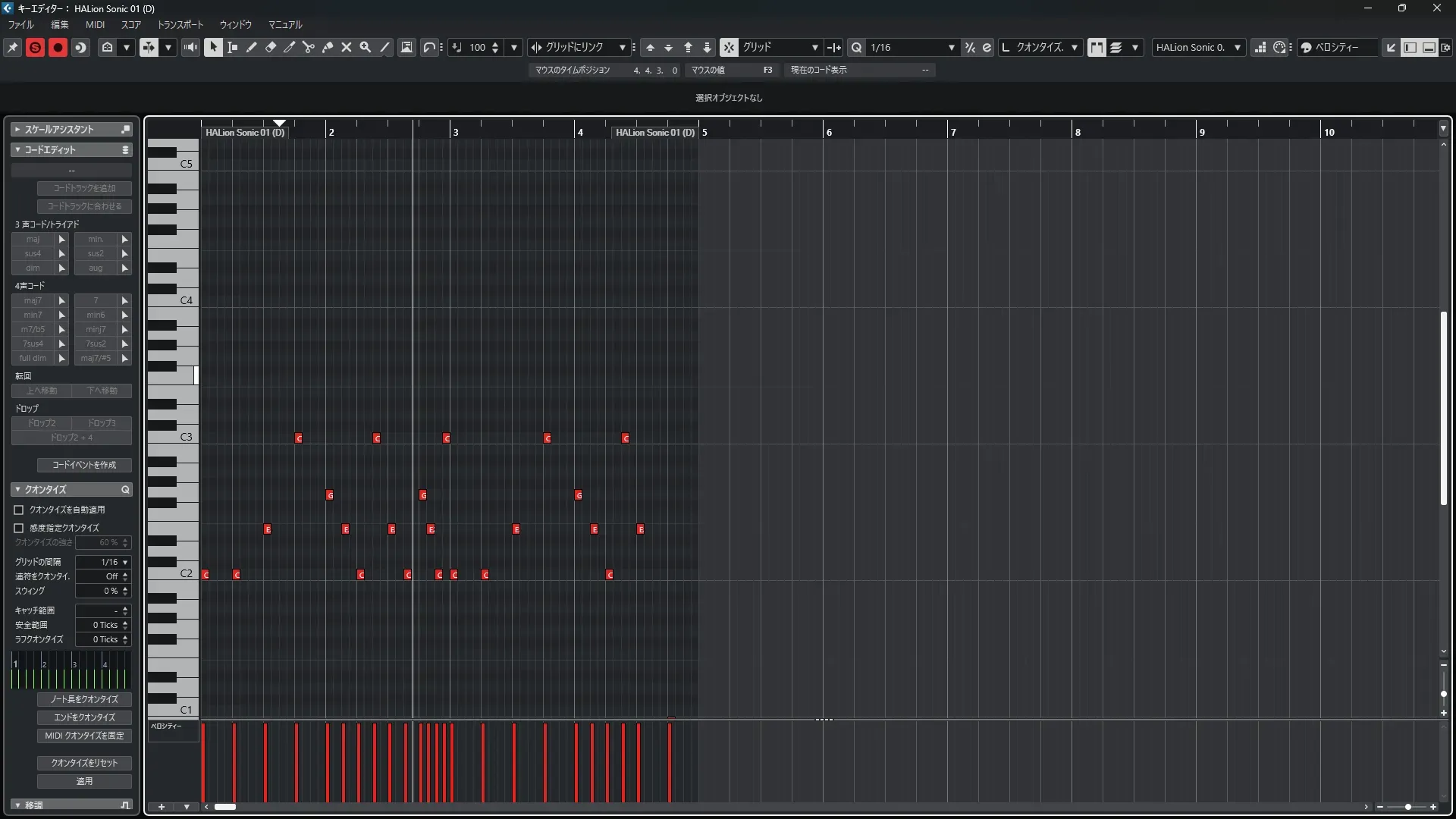
Task: Select the Erase tool
Action: (x=270, y=47)
